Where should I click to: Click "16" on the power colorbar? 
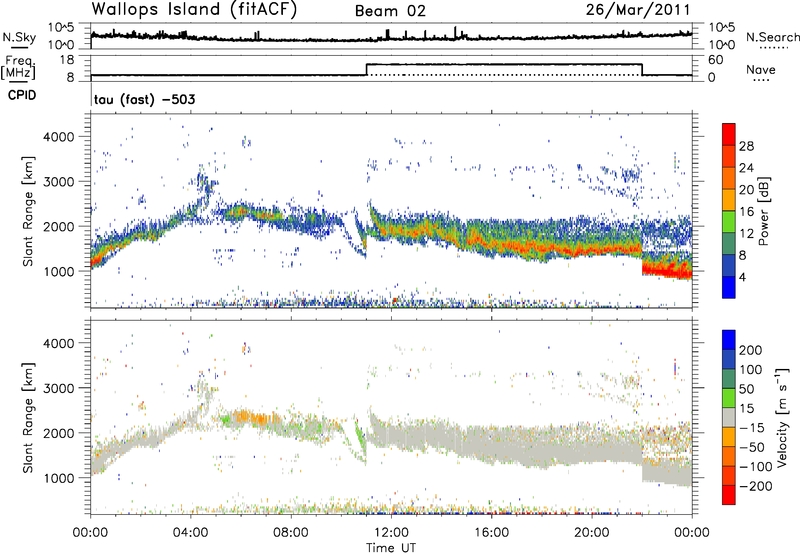pyautogui.click(x=746, y=212)
